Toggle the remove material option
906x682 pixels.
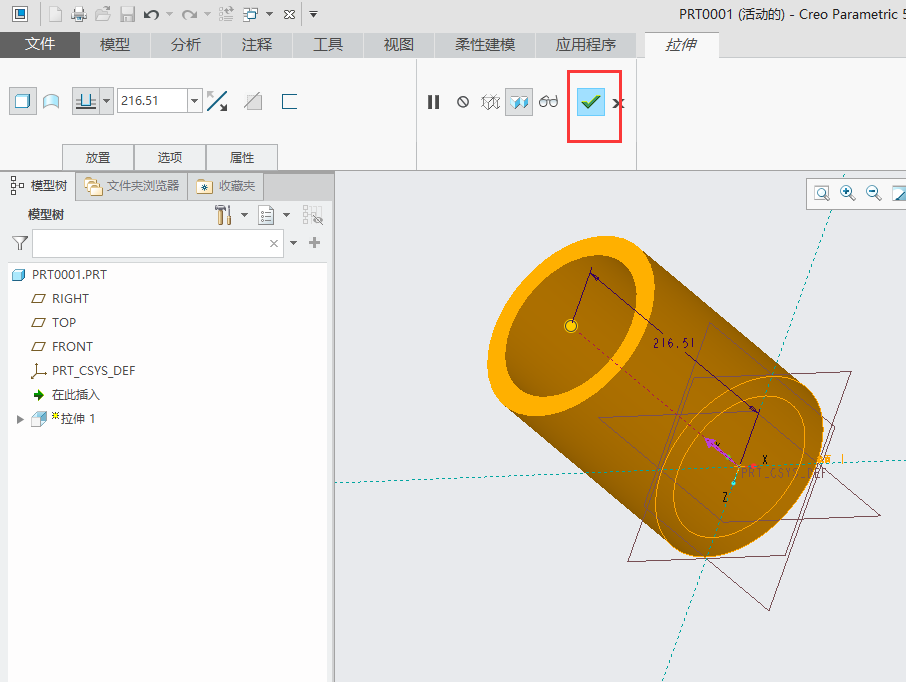click(x=254, y=101)
